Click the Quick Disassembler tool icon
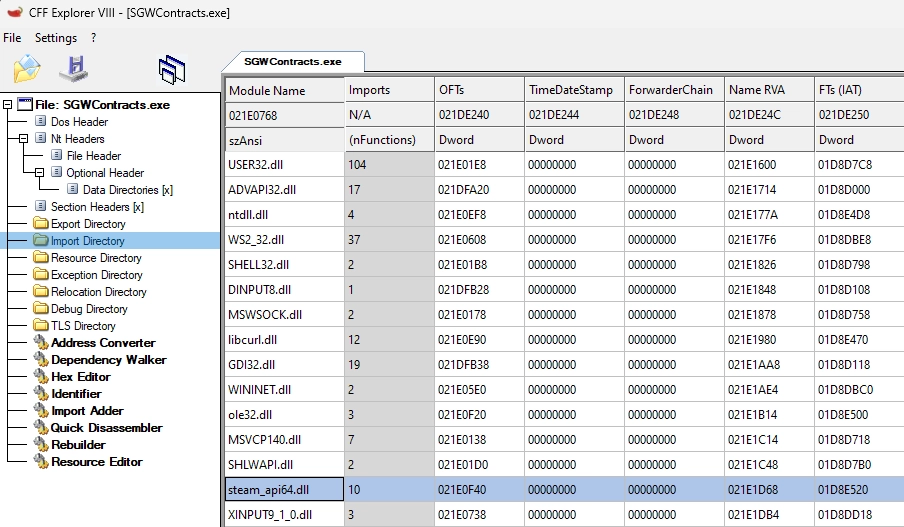904x527 pixels. click(x=41, y=427)
